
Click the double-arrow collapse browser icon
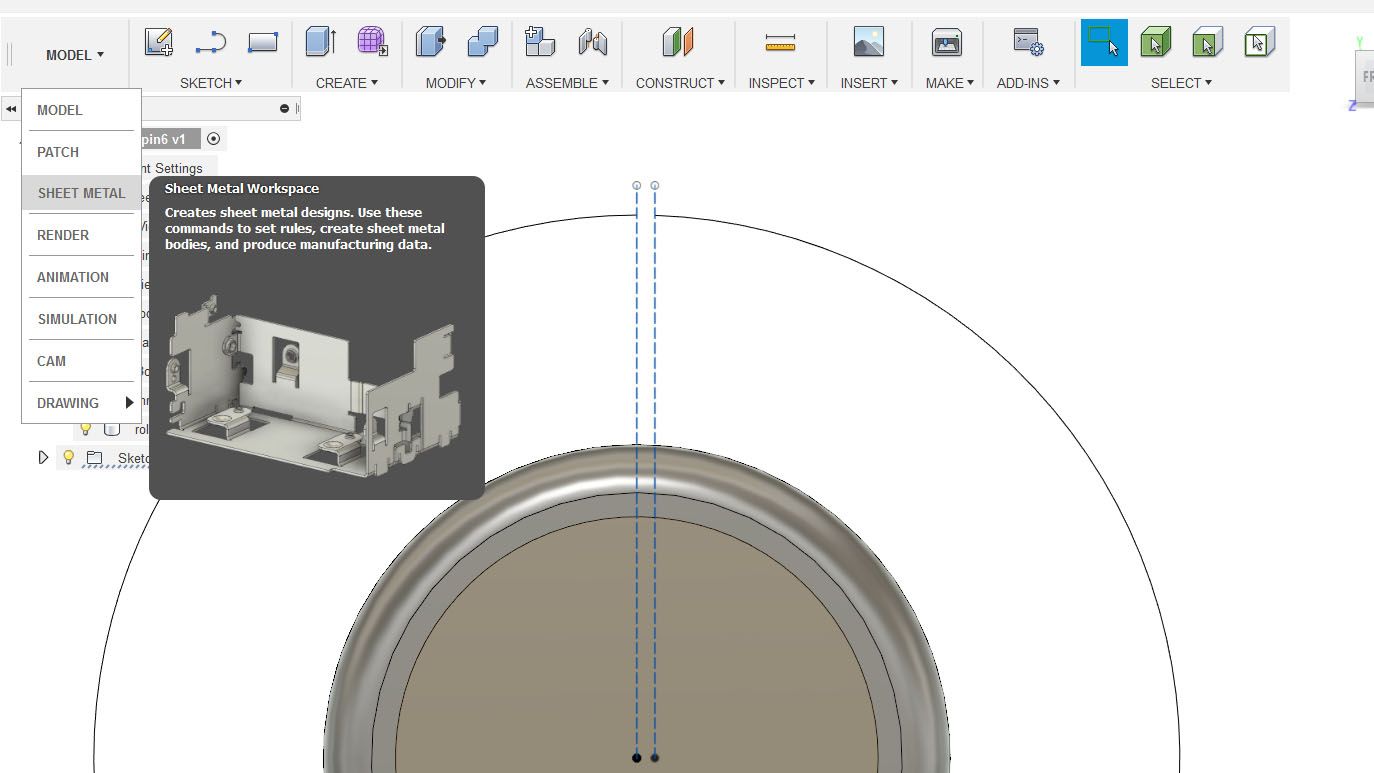pos(11,109)
